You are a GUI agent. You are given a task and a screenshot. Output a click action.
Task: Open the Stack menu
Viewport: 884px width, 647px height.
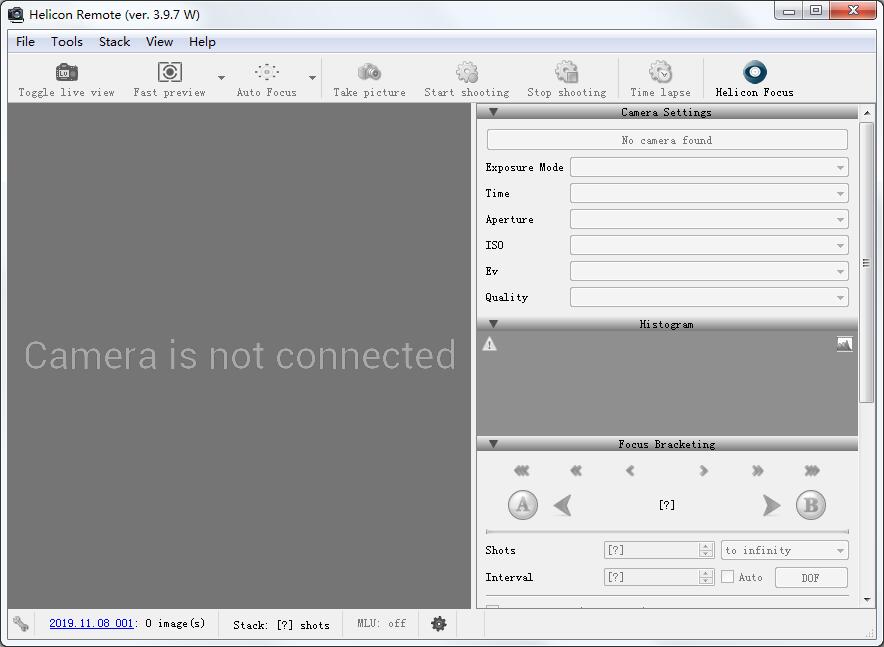114,42
